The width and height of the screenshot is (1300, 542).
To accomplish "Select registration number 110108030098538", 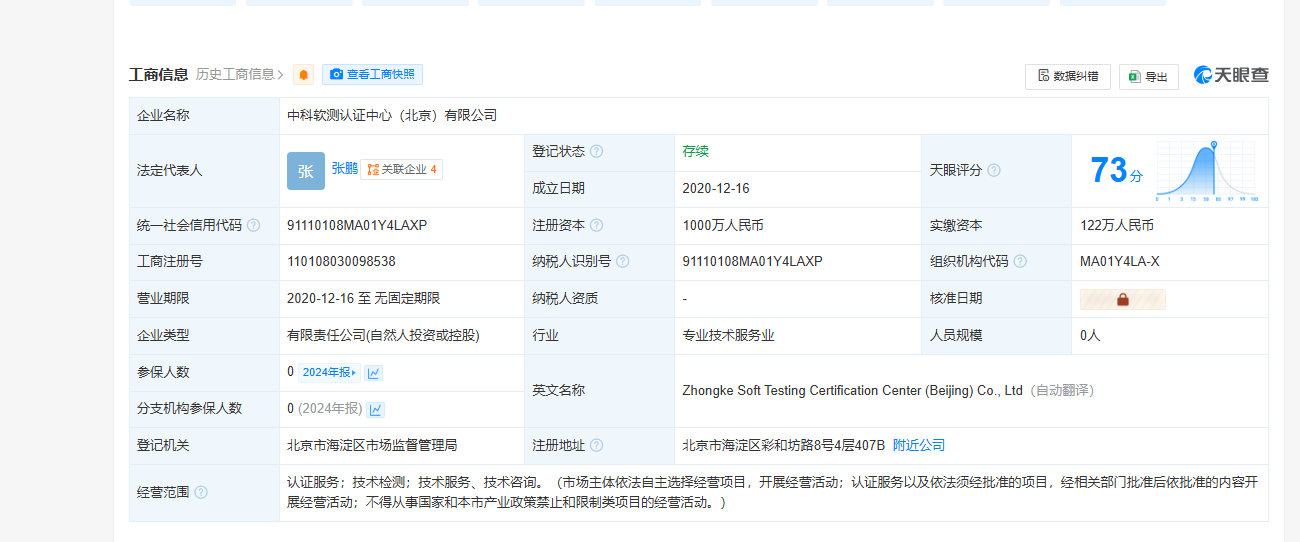I will pos(341,262).
